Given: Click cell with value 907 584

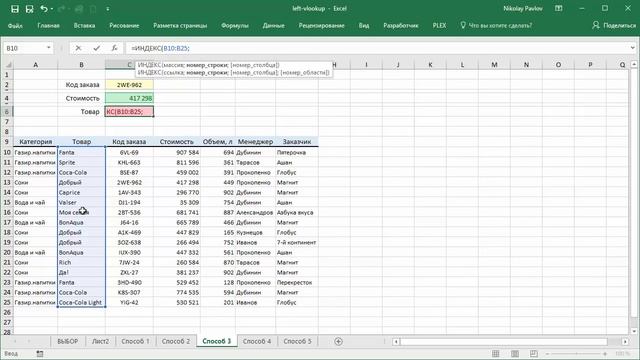Looking at the screenshot, I should point(177,152).
